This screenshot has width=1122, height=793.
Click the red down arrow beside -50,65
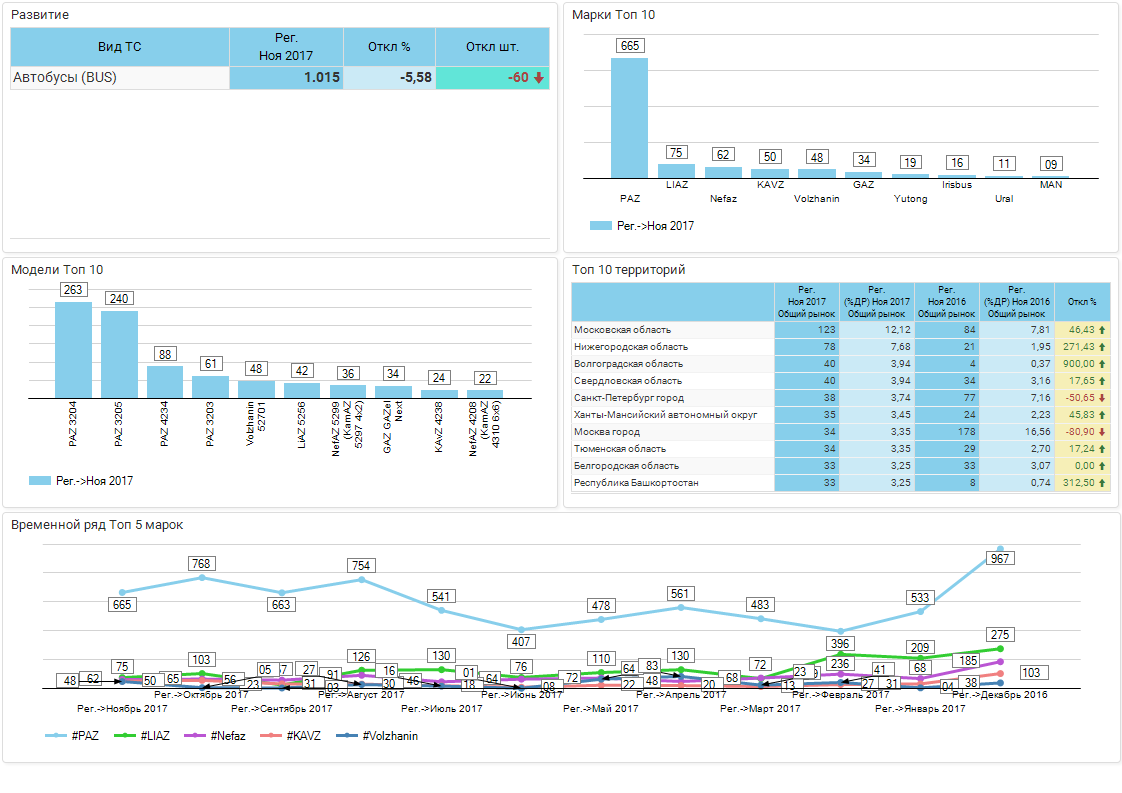(x=1102, y=398)
